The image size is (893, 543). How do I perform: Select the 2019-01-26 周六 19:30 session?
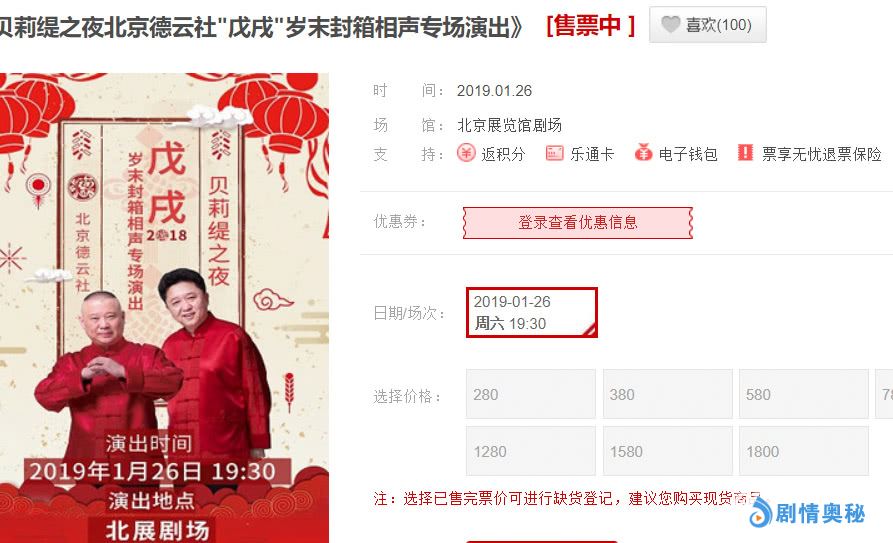532,312
